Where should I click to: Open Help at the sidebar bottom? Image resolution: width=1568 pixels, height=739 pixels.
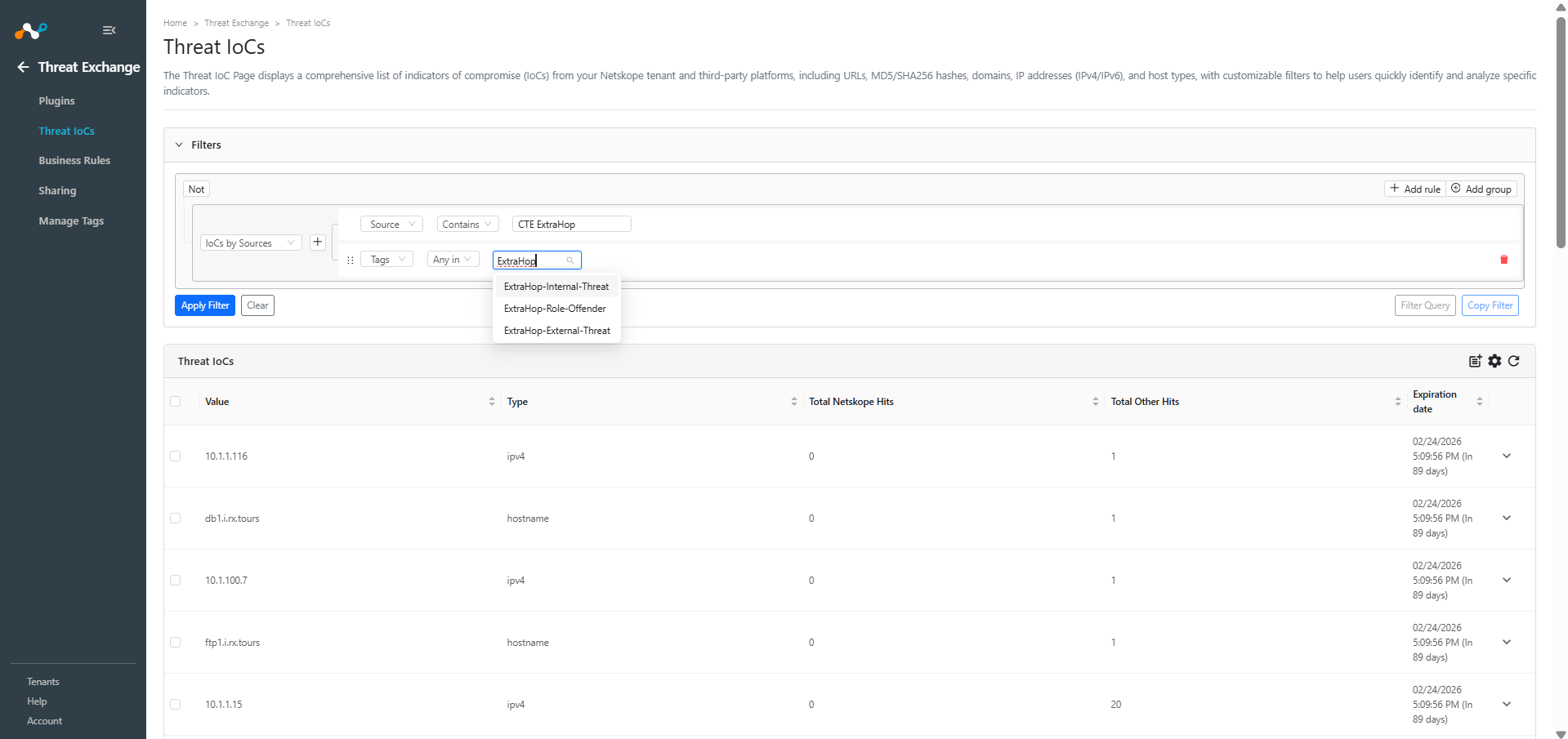(37, 701)
